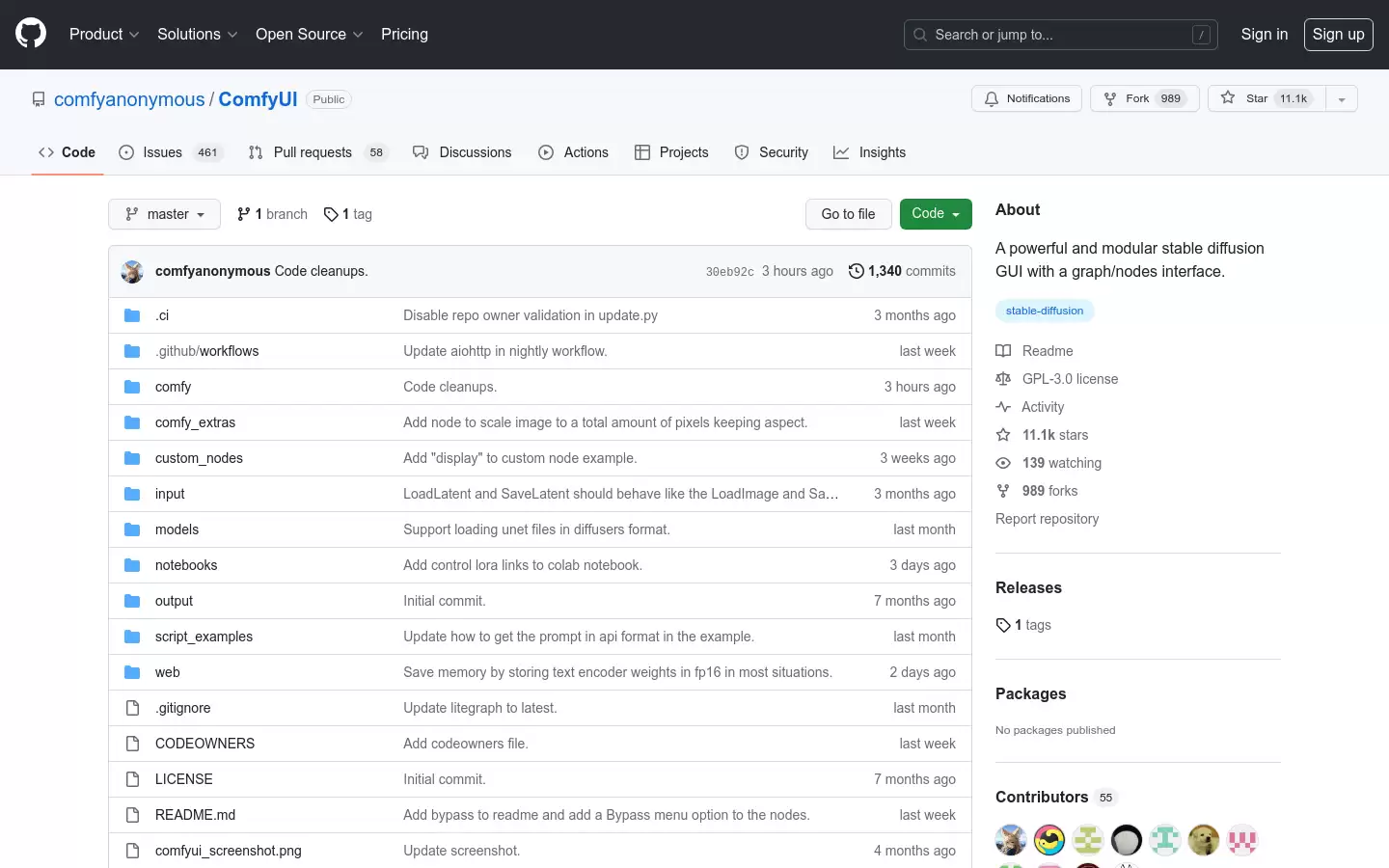1389x868 pixels.
Task: Expand the Product menu
Action: pyautogui.click(x=104, y=34)
